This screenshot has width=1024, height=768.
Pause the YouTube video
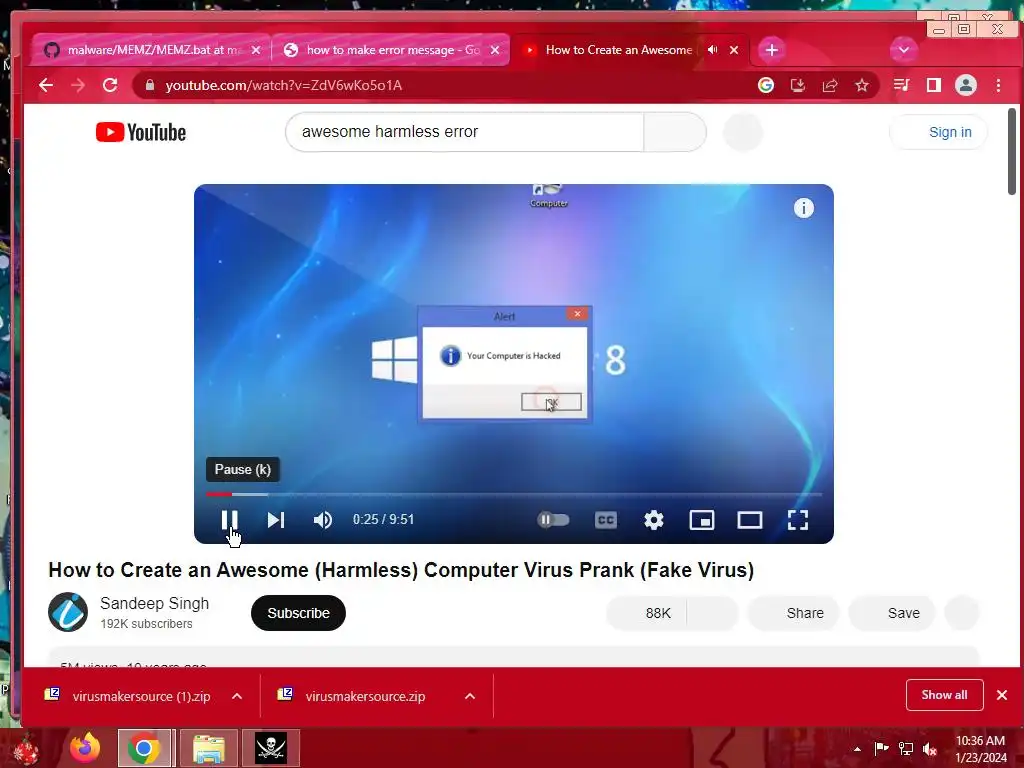pyautogui.click(x=229, y=520)
